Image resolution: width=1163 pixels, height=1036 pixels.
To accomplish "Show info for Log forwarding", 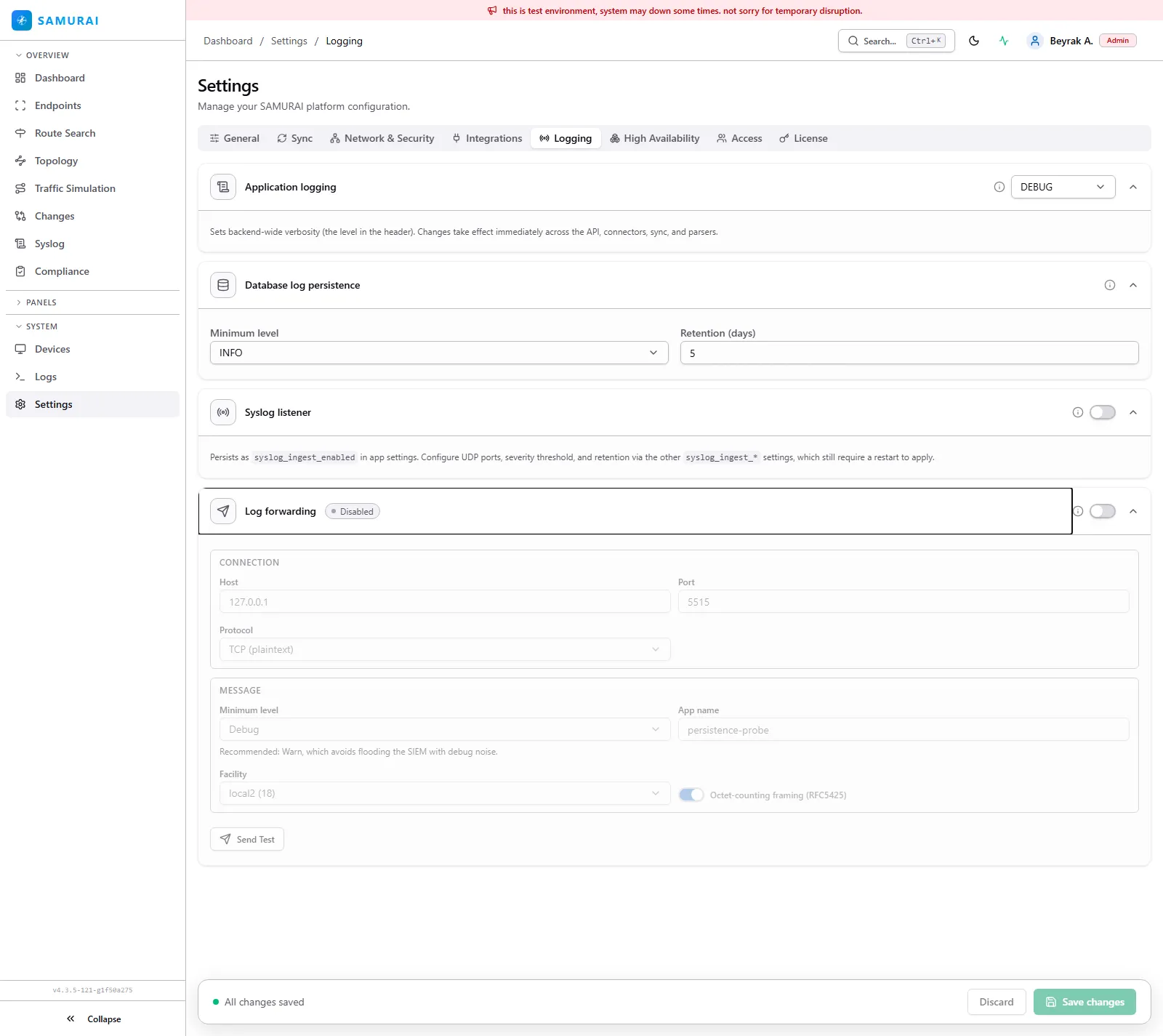I will pos(1078,511).
